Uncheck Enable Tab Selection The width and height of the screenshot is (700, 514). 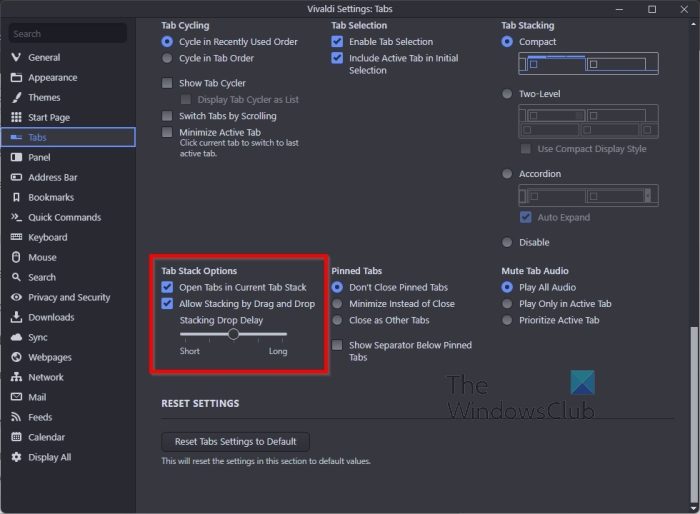(x=337, y=42)
